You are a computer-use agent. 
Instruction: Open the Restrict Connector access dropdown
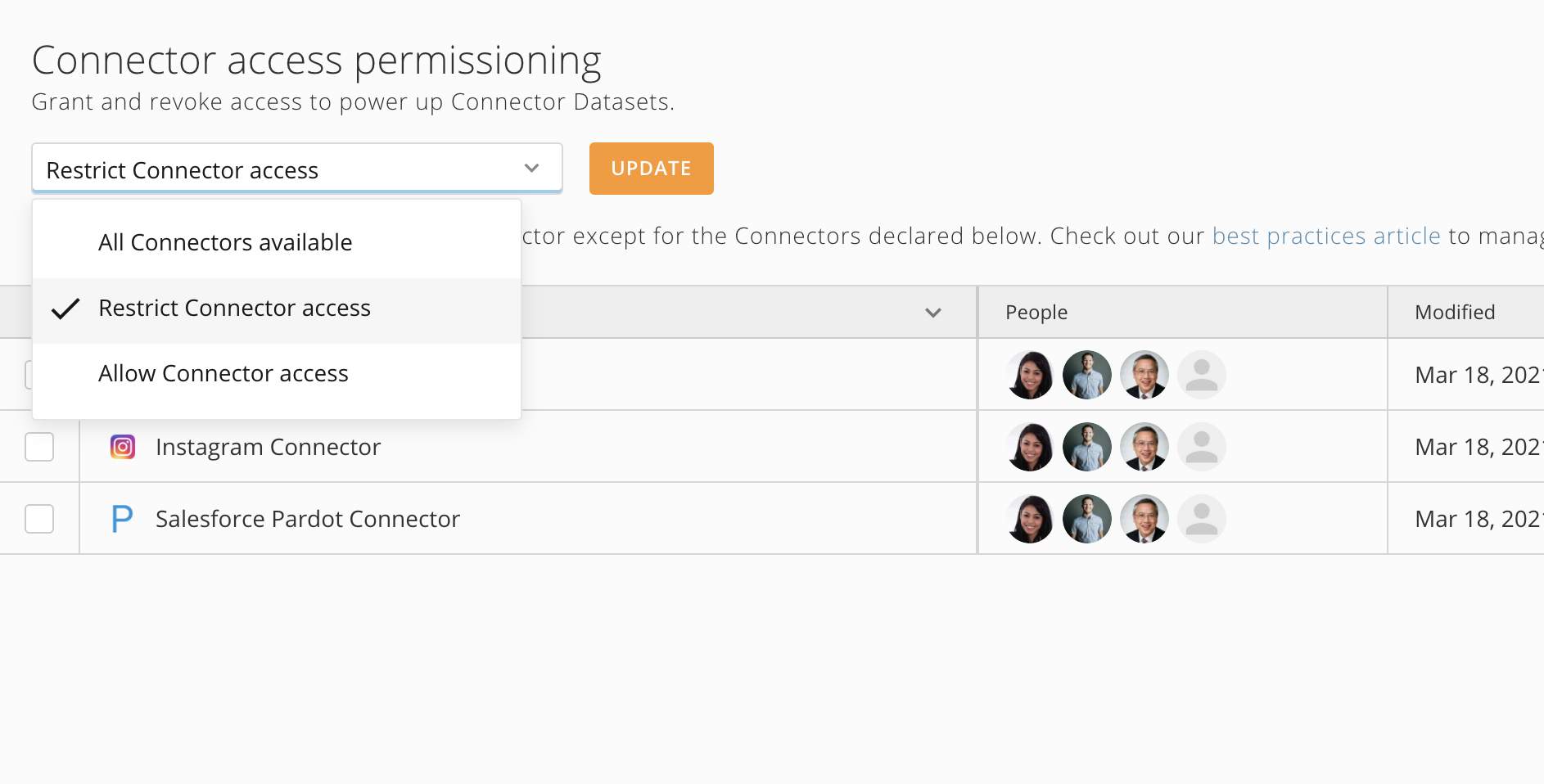(296, 168)
